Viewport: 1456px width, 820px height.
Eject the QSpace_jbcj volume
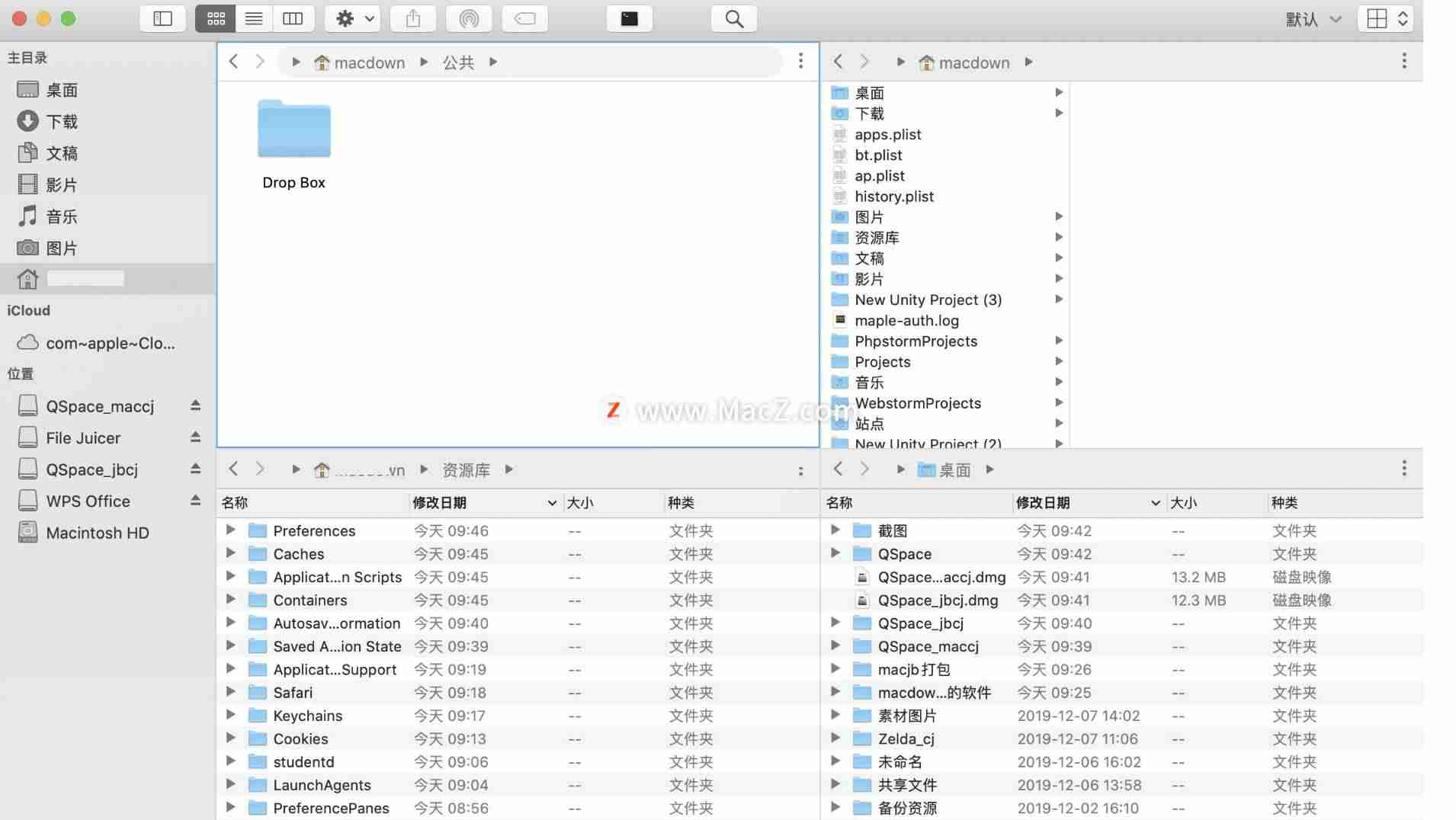click(x=196, y=469)
